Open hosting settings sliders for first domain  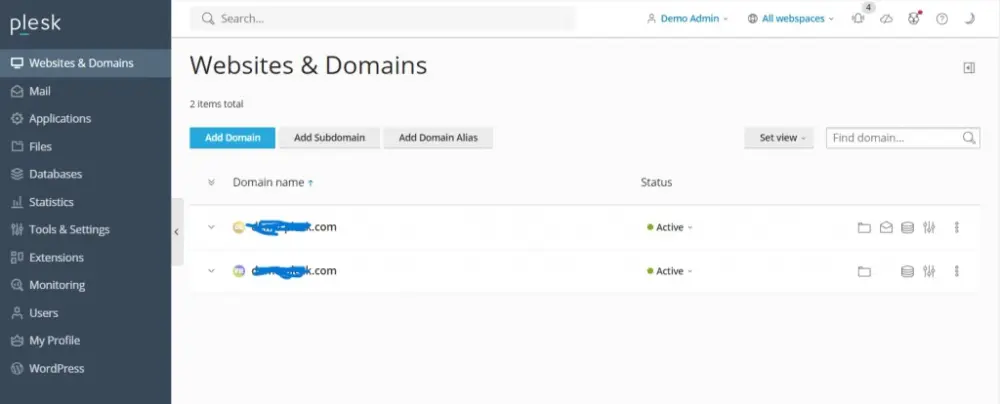[x=929, y=227]
